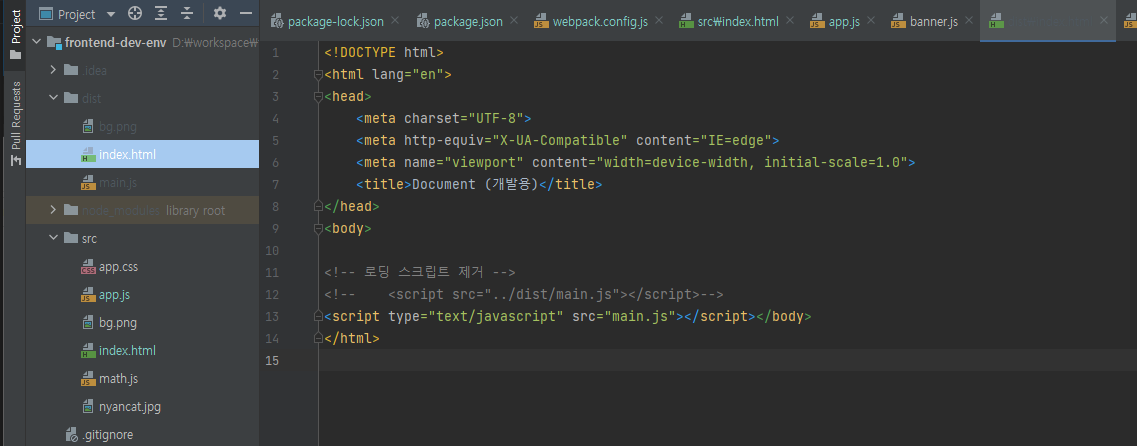This screenshot has width=1137, height=446.
Task: Fold the html tag at line 2
Action: click(318, 75)
